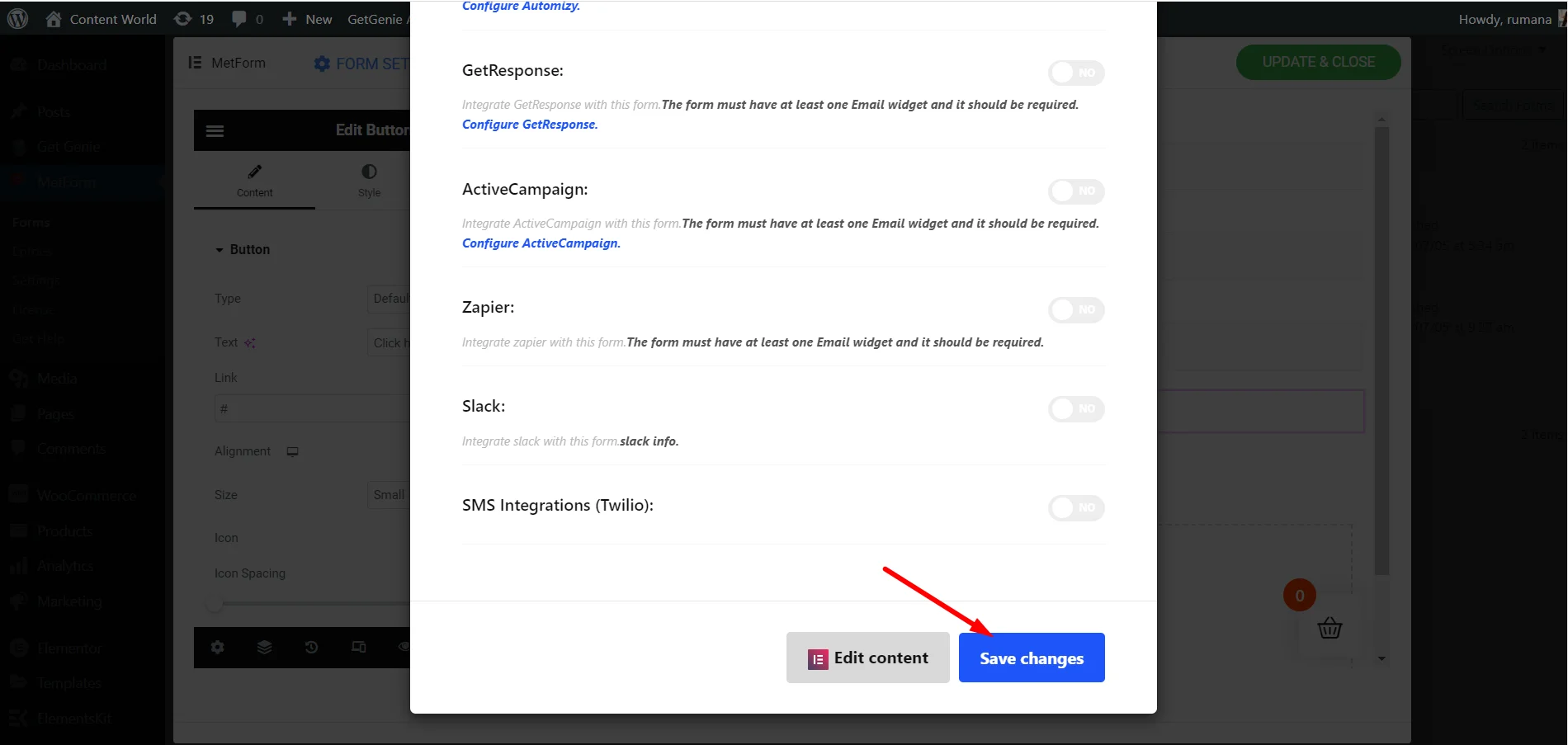Toggle the Zapier integration switch
This screenshot has height=745, width=1568.
pos(1075,310)
